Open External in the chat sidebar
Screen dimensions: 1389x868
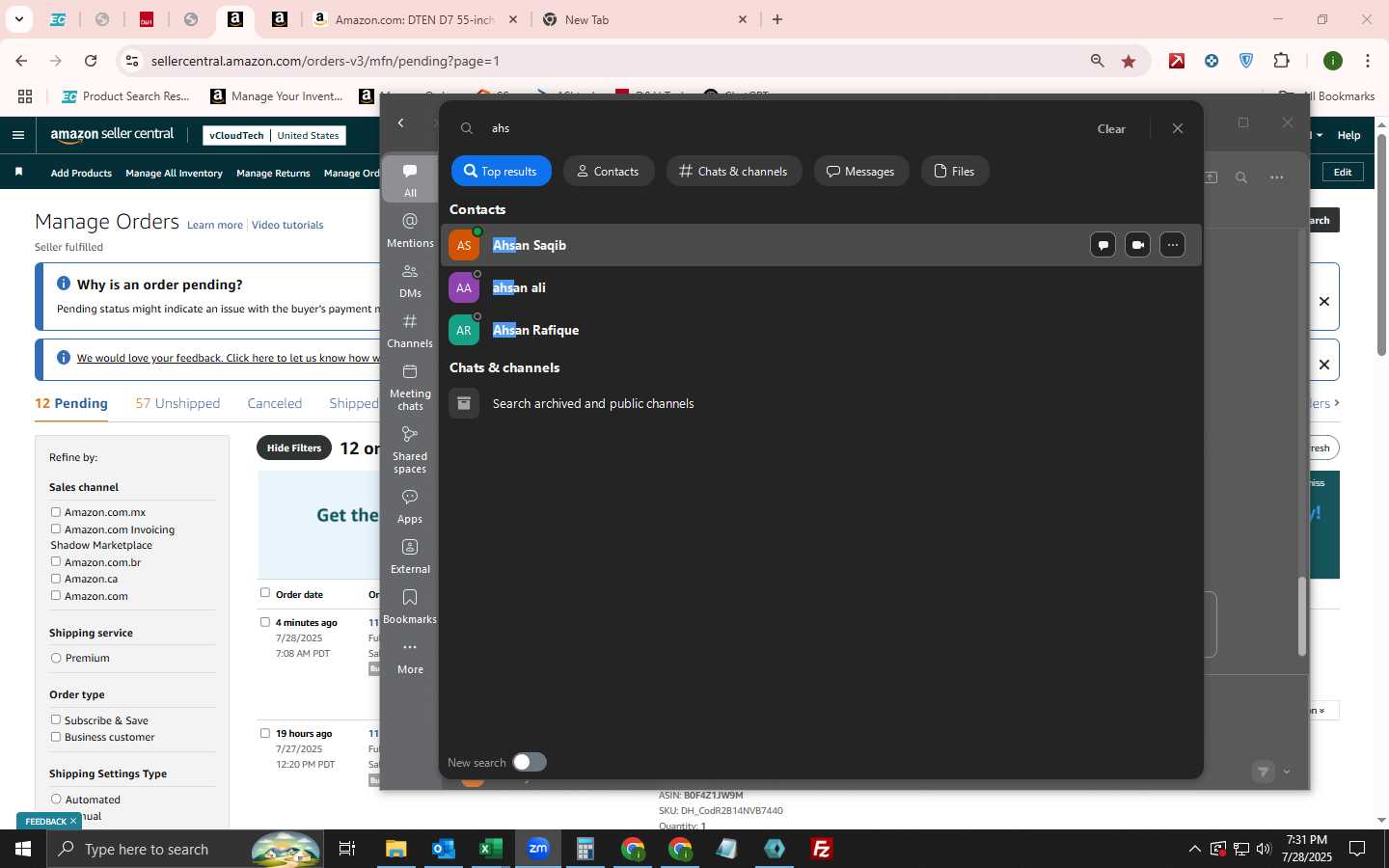(x=410, y=556)
